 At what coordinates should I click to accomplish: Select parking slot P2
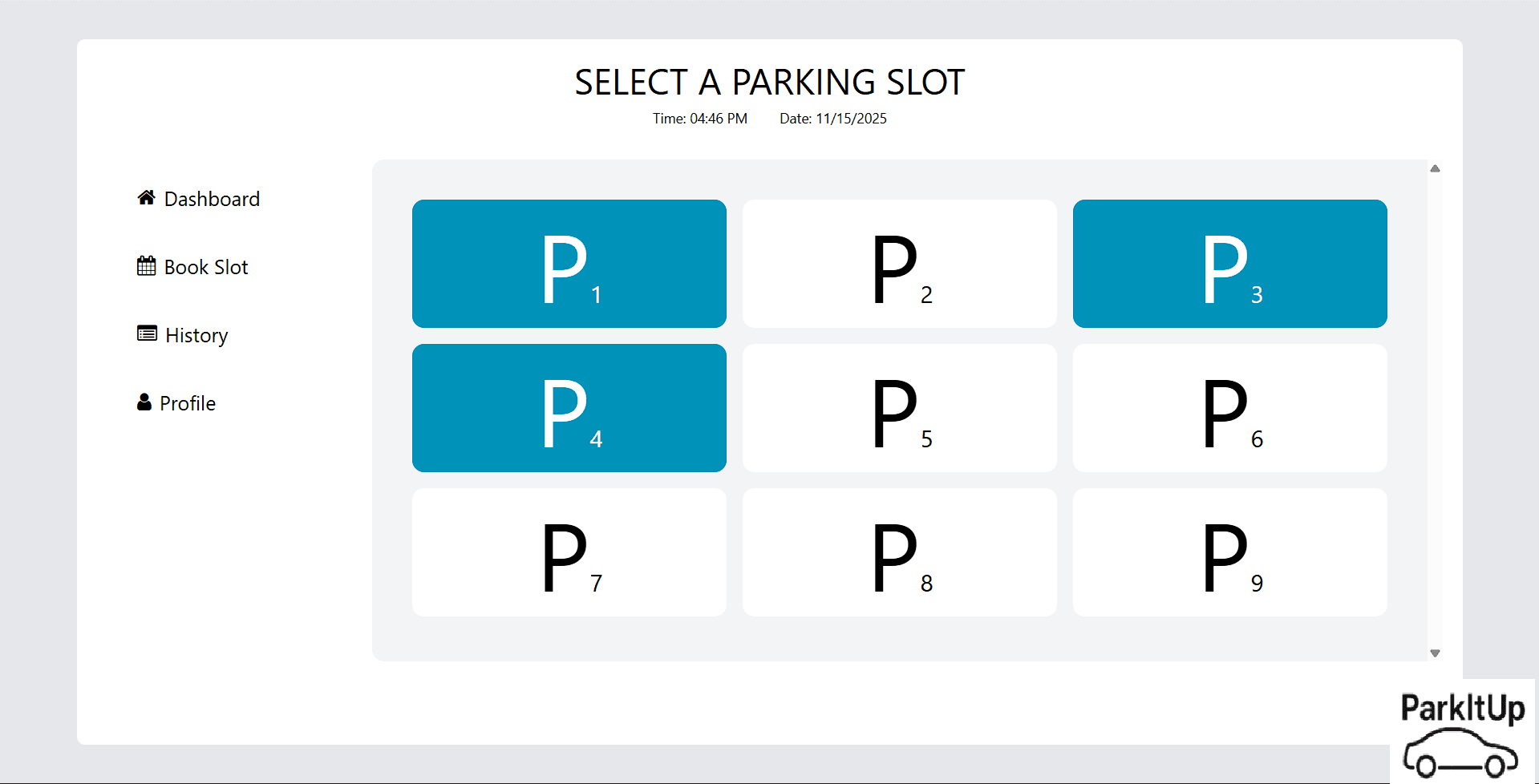[899, 263]
